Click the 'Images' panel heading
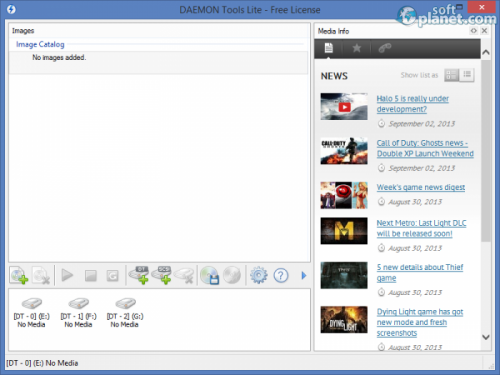Image resolution: width=500 pixels, height=375 pixels. point(23,31)
